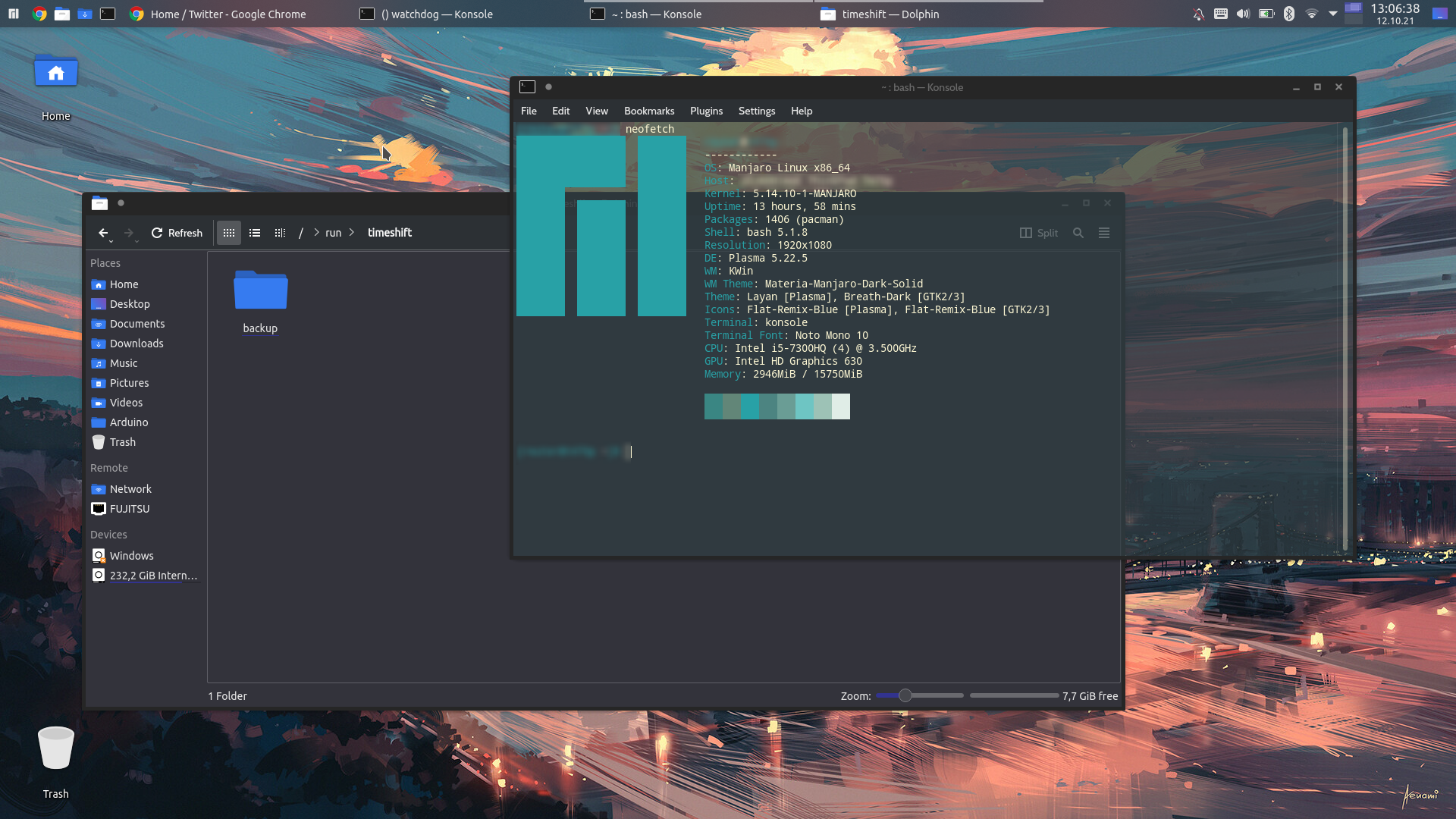Expand the run breadcrumb arrow
This screenshot has width=1456, height=819.
[352, 233]
